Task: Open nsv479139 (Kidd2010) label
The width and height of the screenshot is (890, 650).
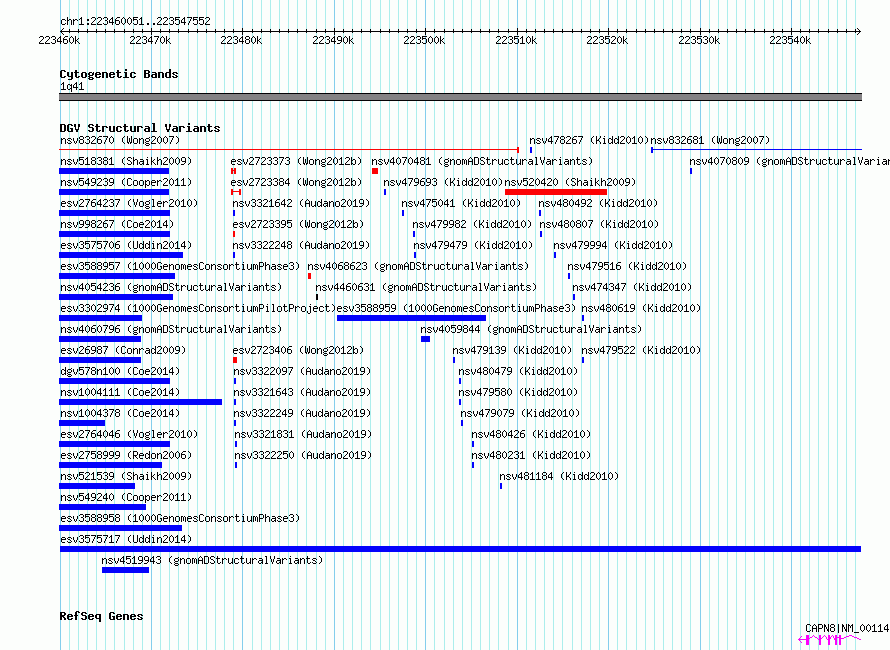Action: 513,350
